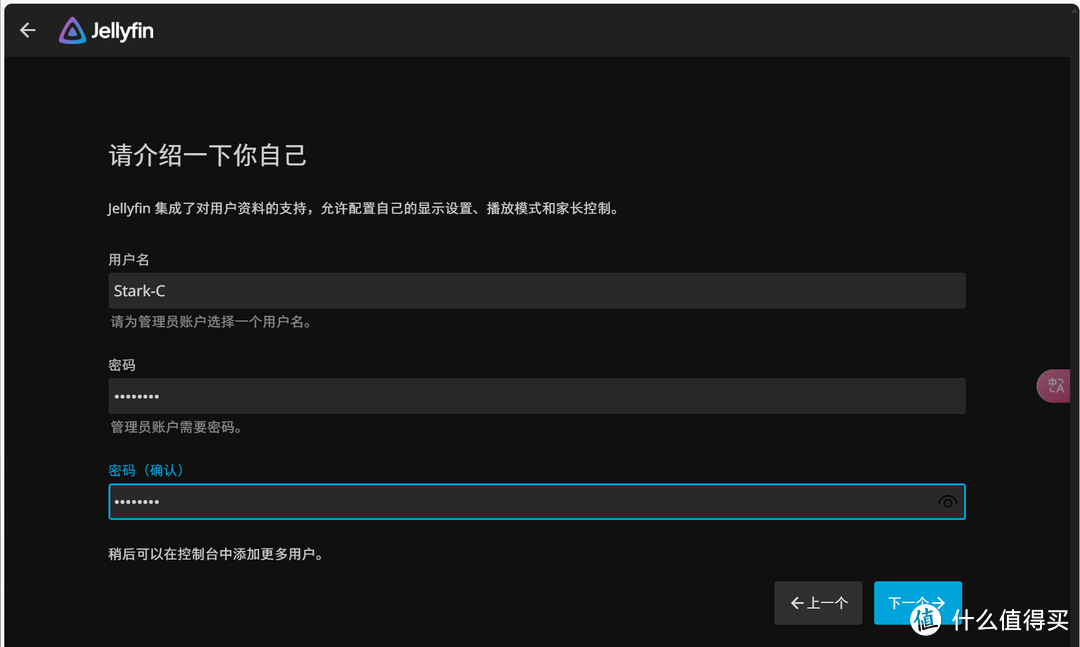The image size is (1080, 647).
Task: Click the arrow icon inside the 上一个 button
Action: (x=796, y=602)
